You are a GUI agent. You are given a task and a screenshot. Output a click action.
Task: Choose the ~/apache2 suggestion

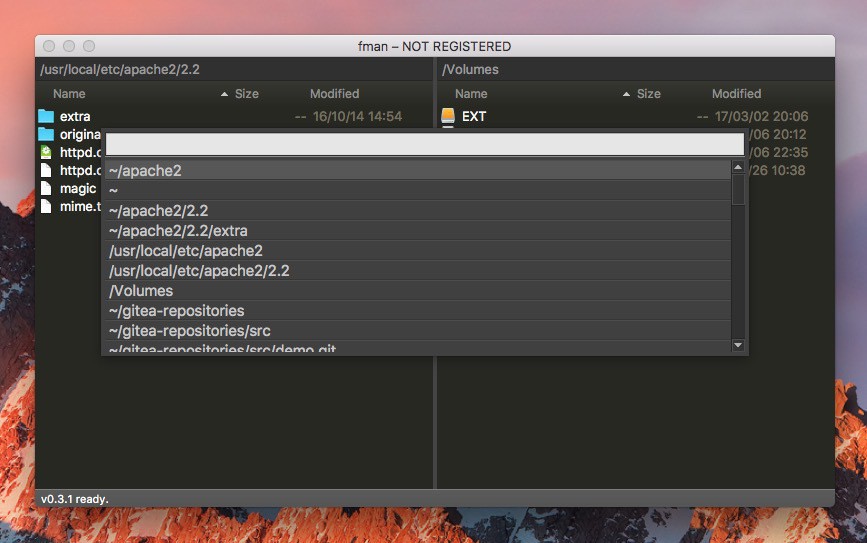click(x=419, y=171)
